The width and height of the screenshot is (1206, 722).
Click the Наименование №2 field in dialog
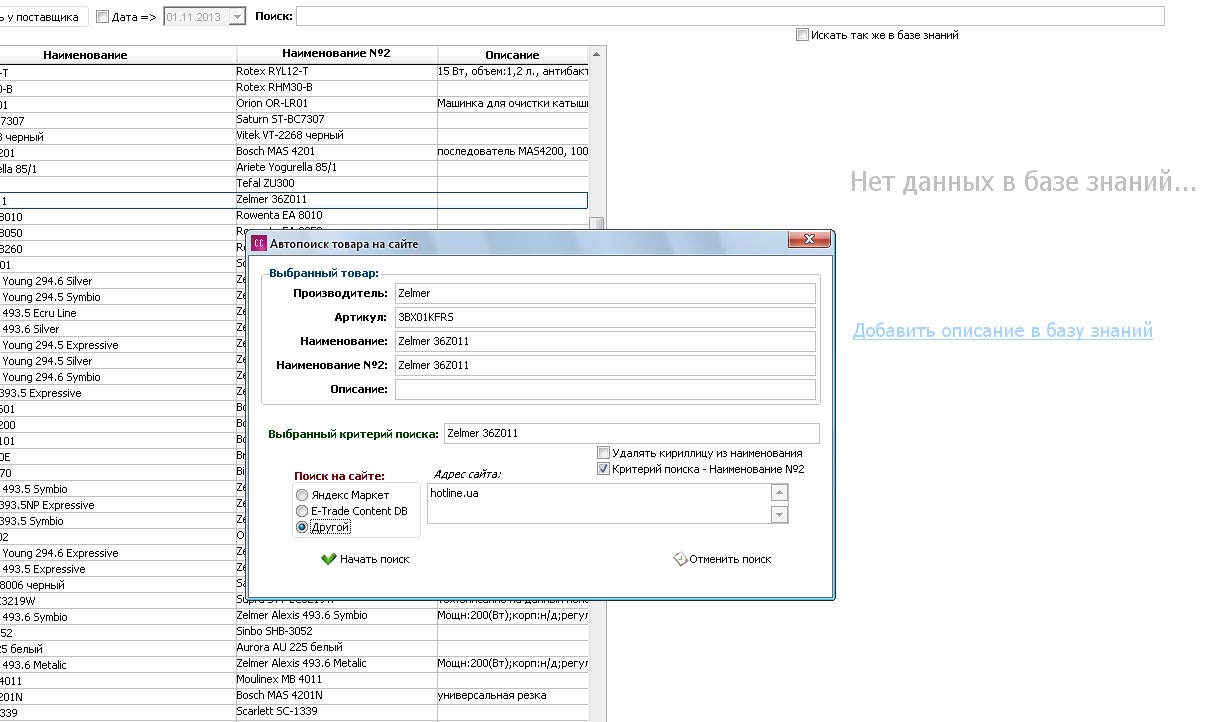pos(605,366)
